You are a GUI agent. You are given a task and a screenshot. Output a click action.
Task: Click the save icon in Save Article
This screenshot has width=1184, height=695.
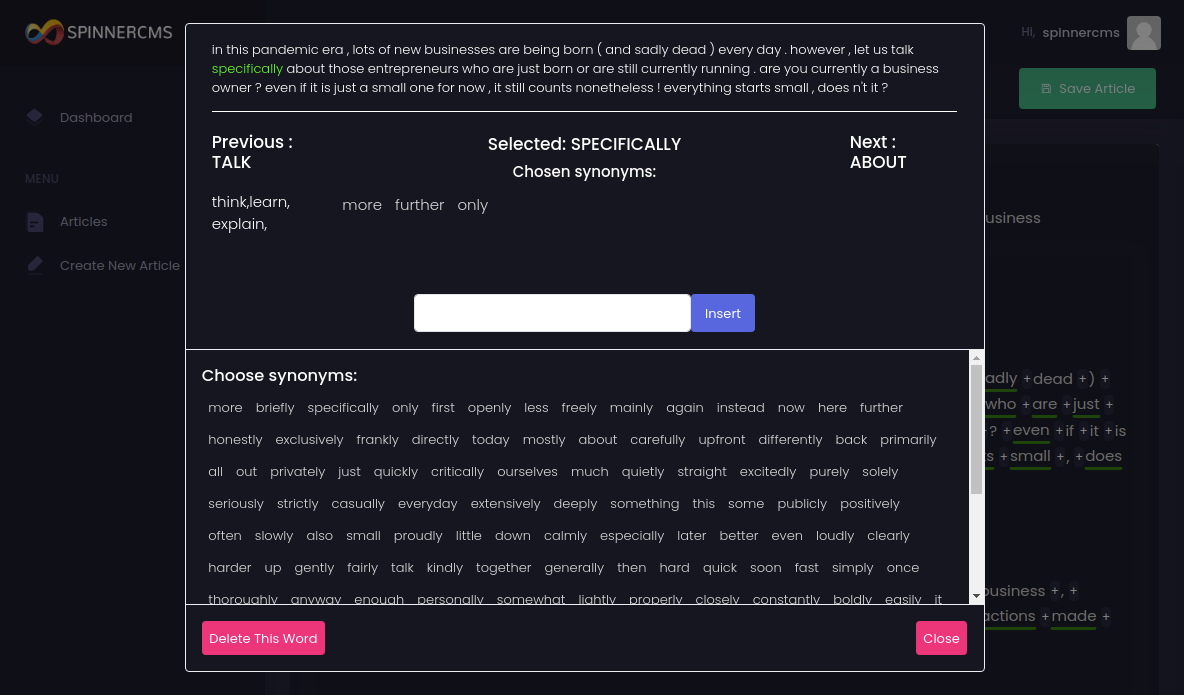pyautogui.click(x=1046, y=89)
